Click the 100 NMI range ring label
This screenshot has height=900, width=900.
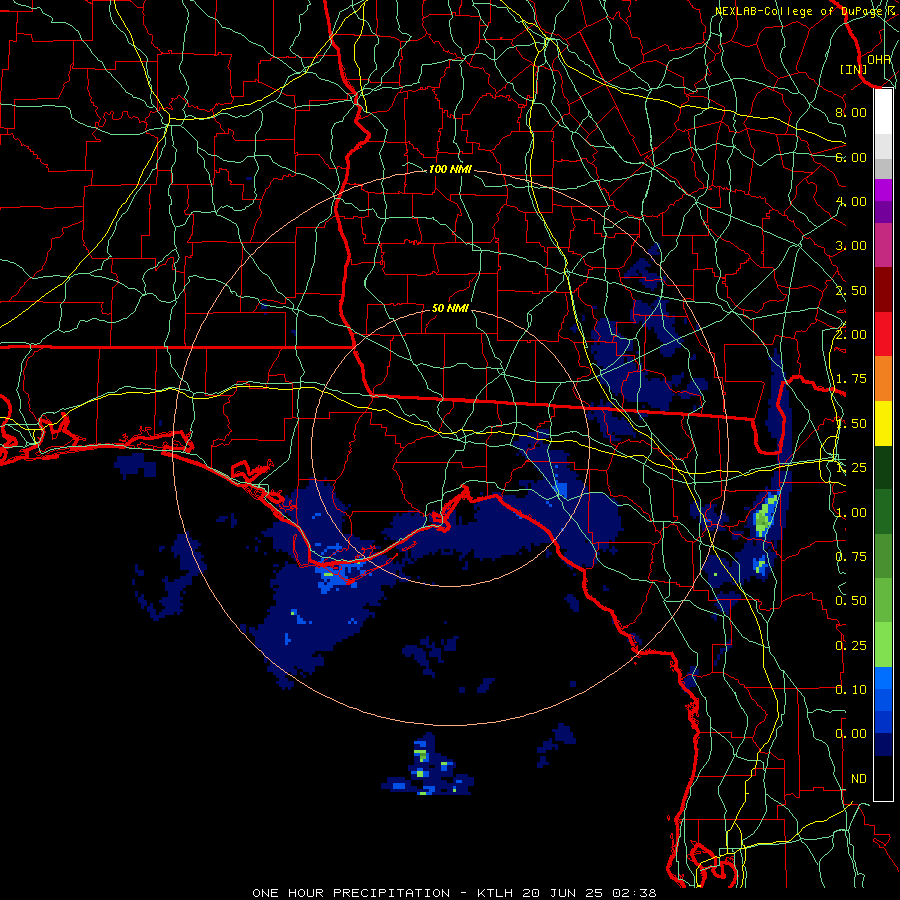coord(450,169)
